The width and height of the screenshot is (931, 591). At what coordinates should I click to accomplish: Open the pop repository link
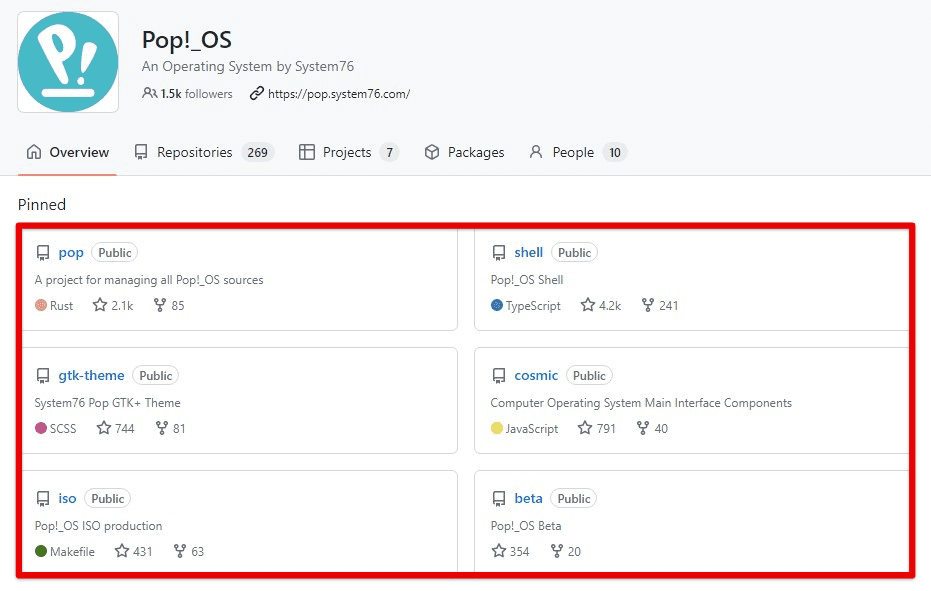pos(71,253)
